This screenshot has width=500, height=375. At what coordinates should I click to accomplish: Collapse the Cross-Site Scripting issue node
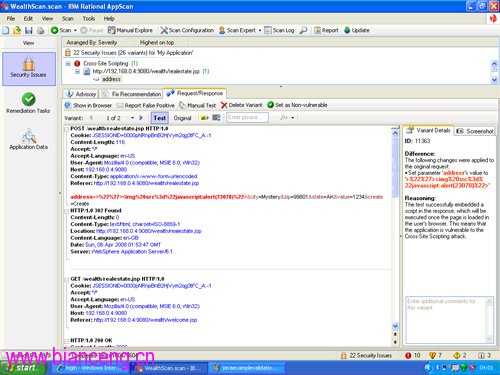pyautogui.click(x=68, y=63)
